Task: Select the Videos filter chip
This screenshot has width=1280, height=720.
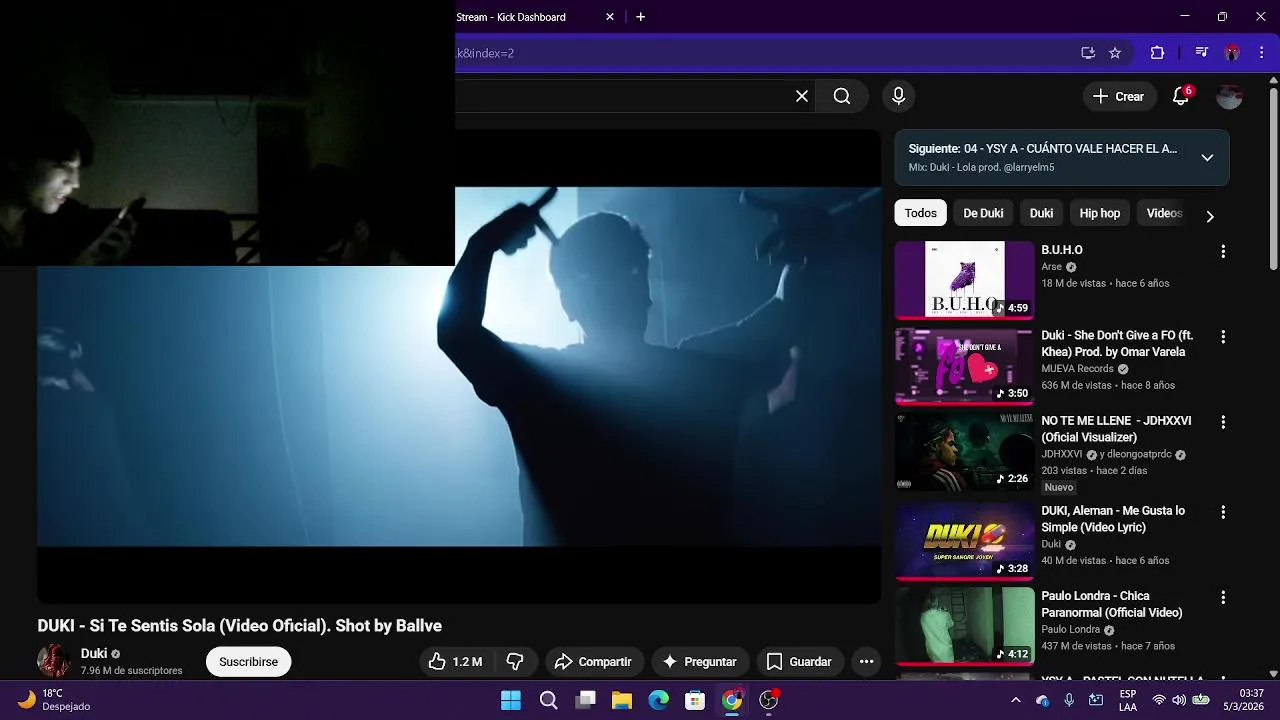Action: click(1164, 213)
